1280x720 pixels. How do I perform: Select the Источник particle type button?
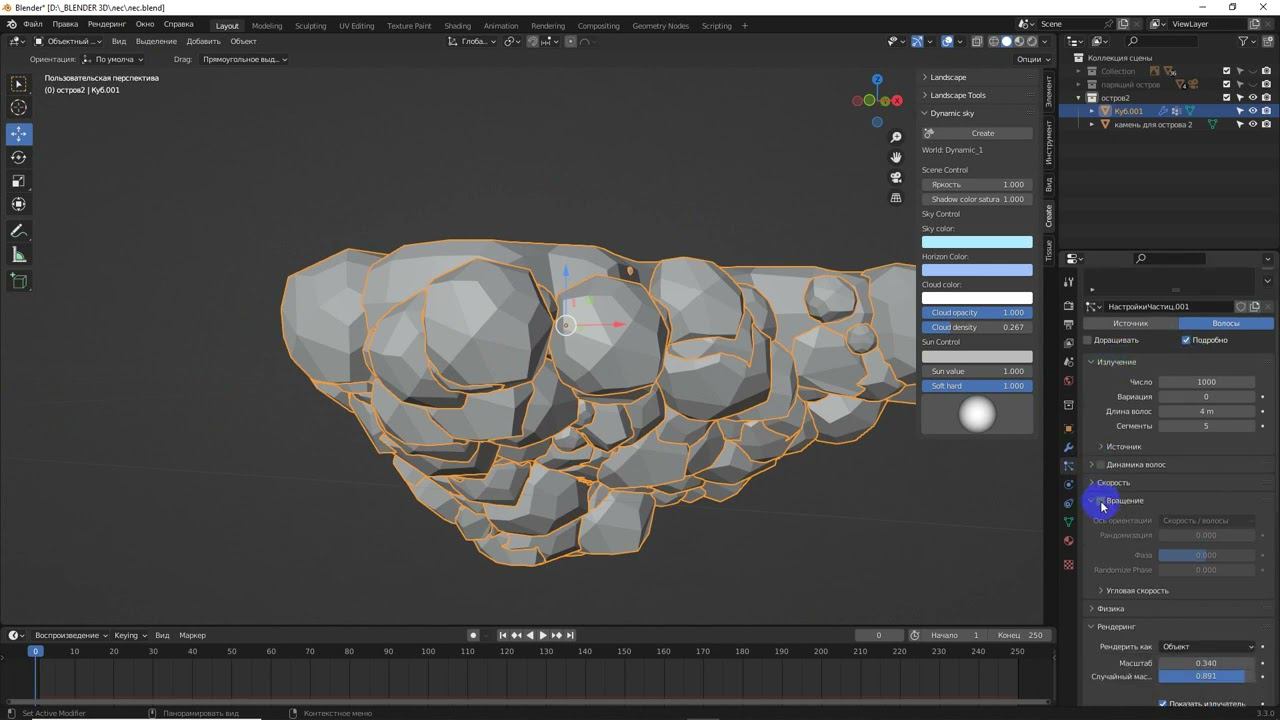1131,323
